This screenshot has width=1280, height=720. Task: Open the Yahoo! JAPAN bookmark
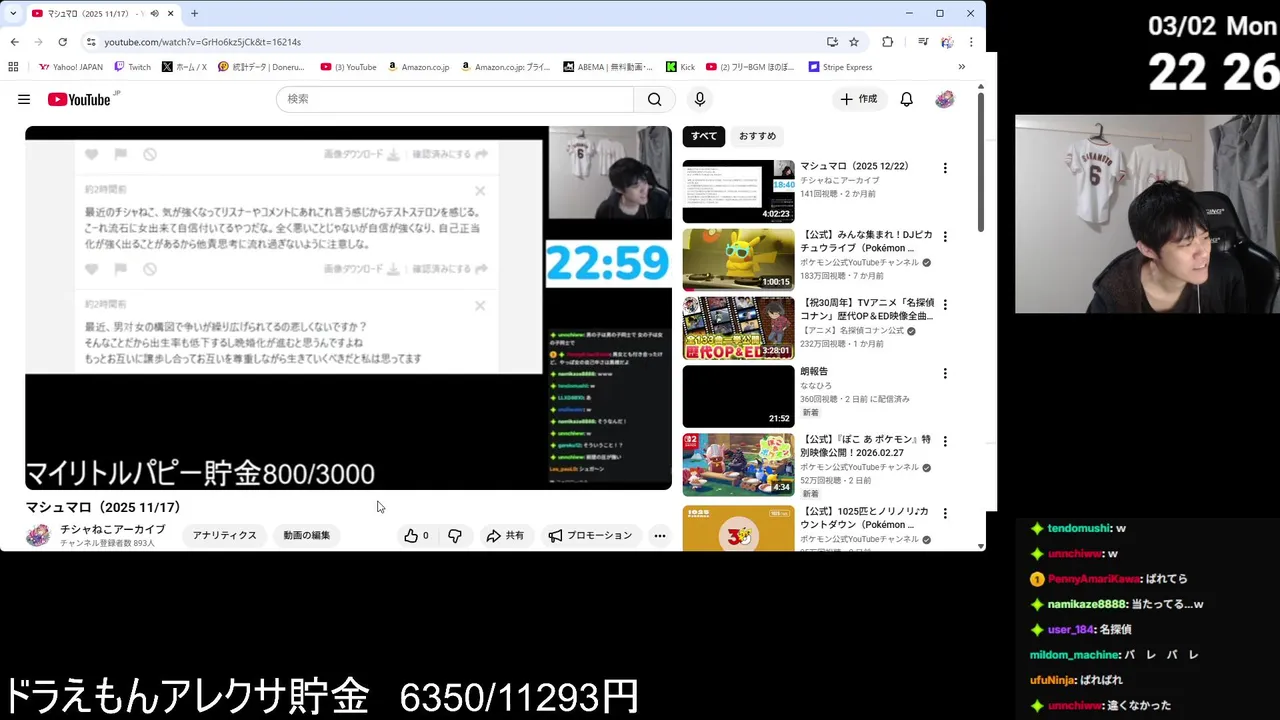coord(70,67)
